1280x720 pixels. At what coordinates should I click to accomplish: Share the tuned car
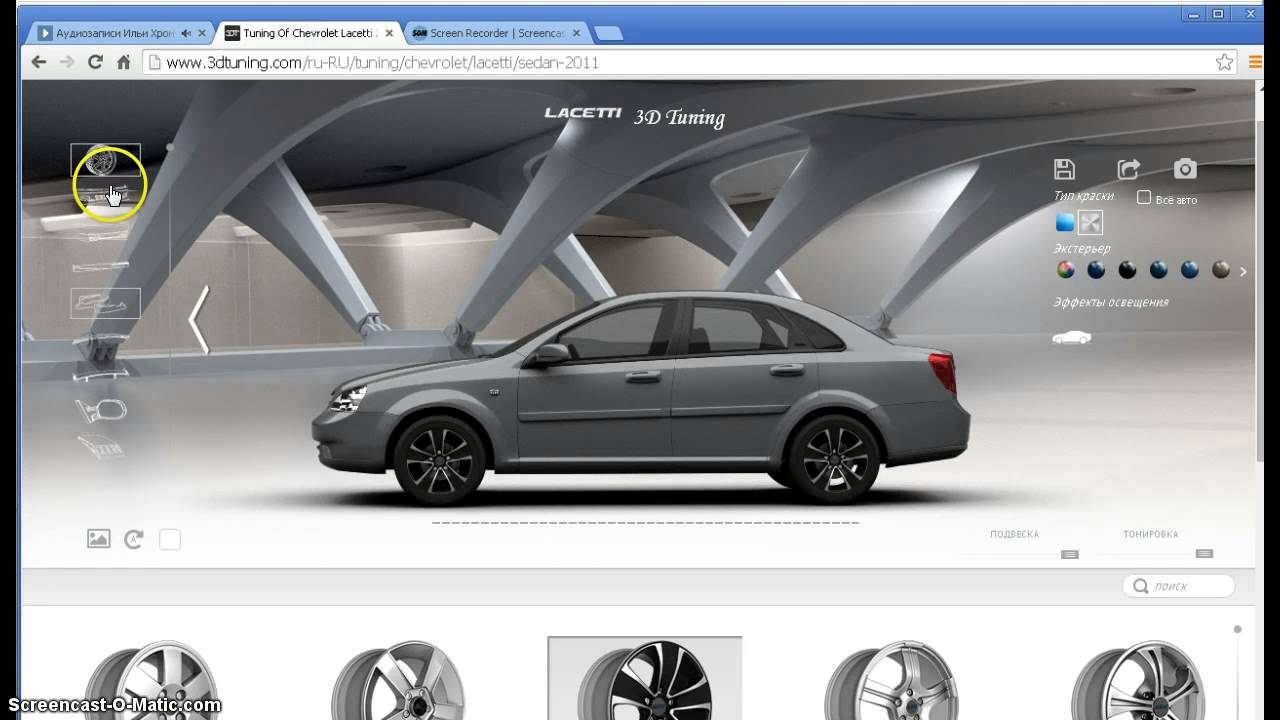click(1128, 169)
